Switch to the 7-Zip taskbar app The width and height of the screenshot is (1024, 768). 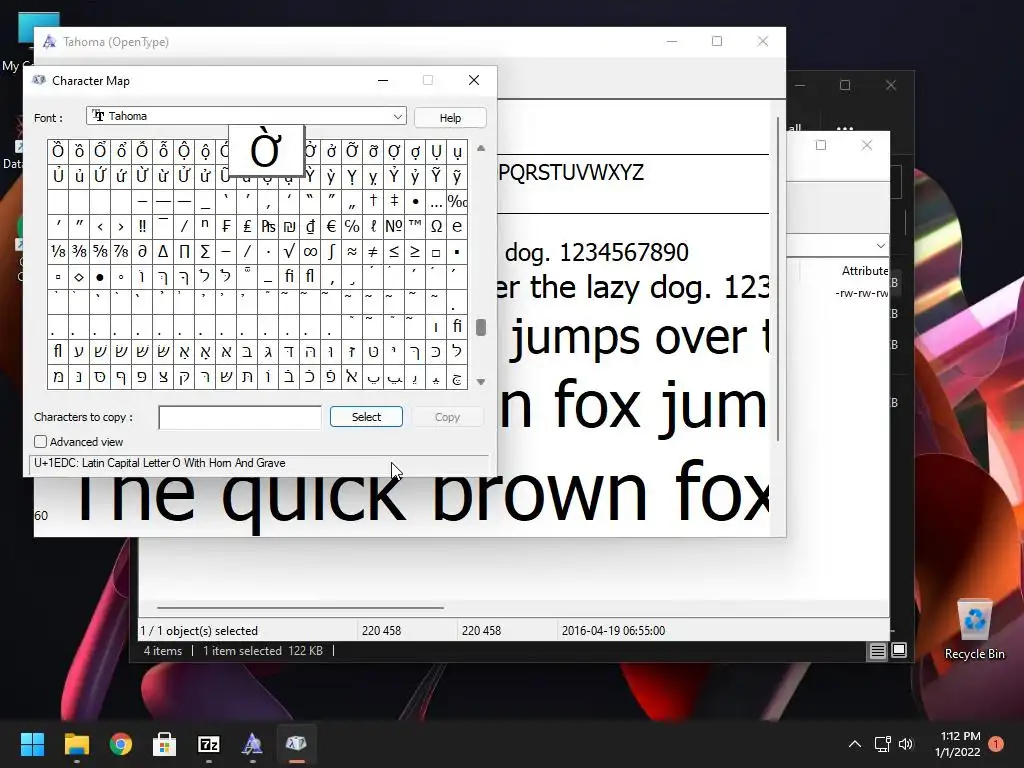(209, 744)
